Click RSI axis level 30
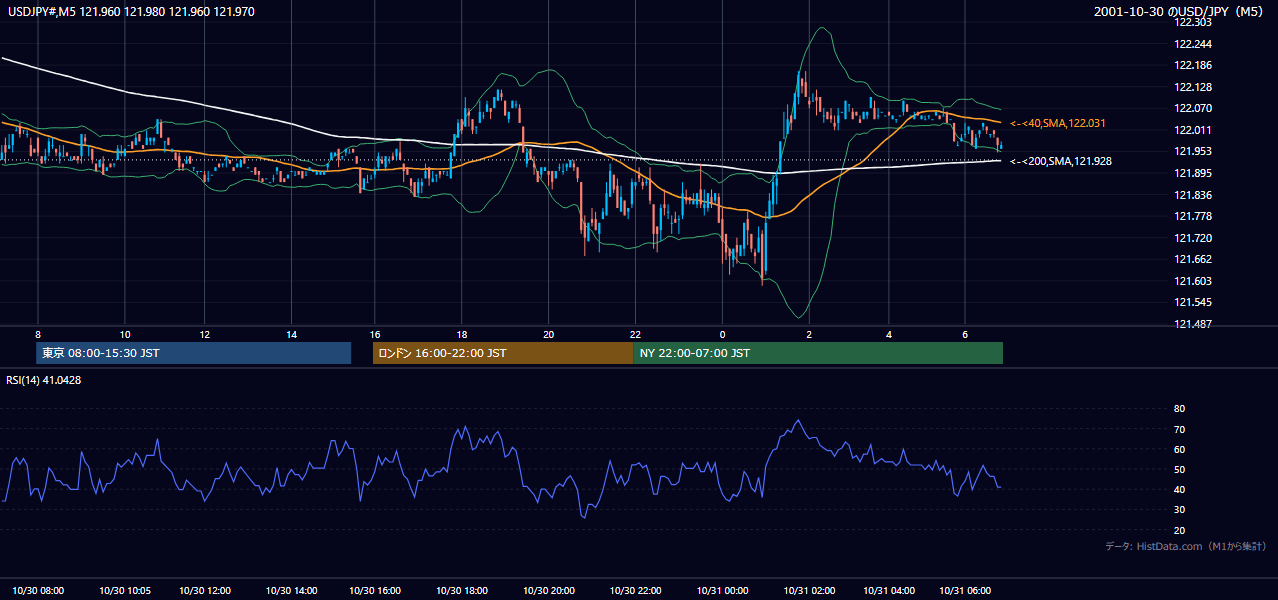This screenshot has height=600, width=1278. click(1179, 510)
